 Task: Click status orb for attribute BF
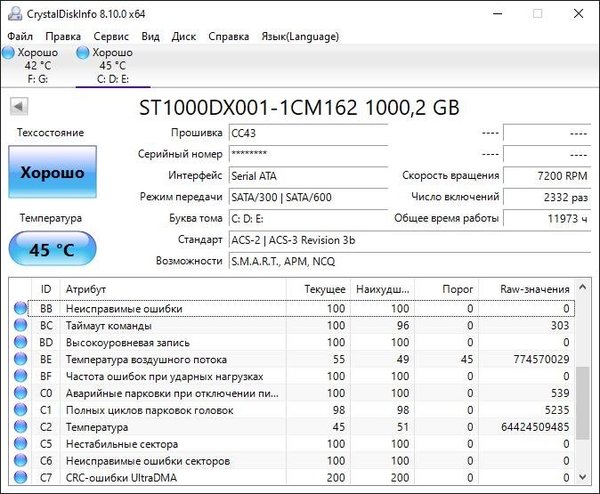(x=20, y=376)
